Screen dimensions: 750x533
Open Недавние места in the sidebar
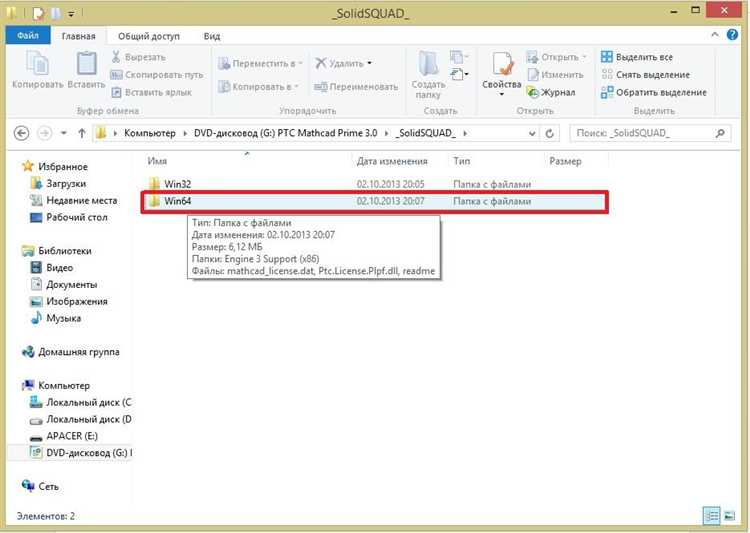click(81, 200)
